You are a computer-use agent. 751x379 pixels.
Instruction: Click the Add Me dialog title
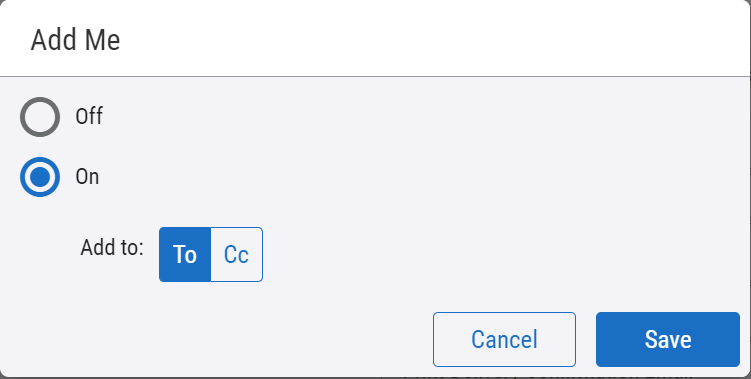[x=75, y=40]
